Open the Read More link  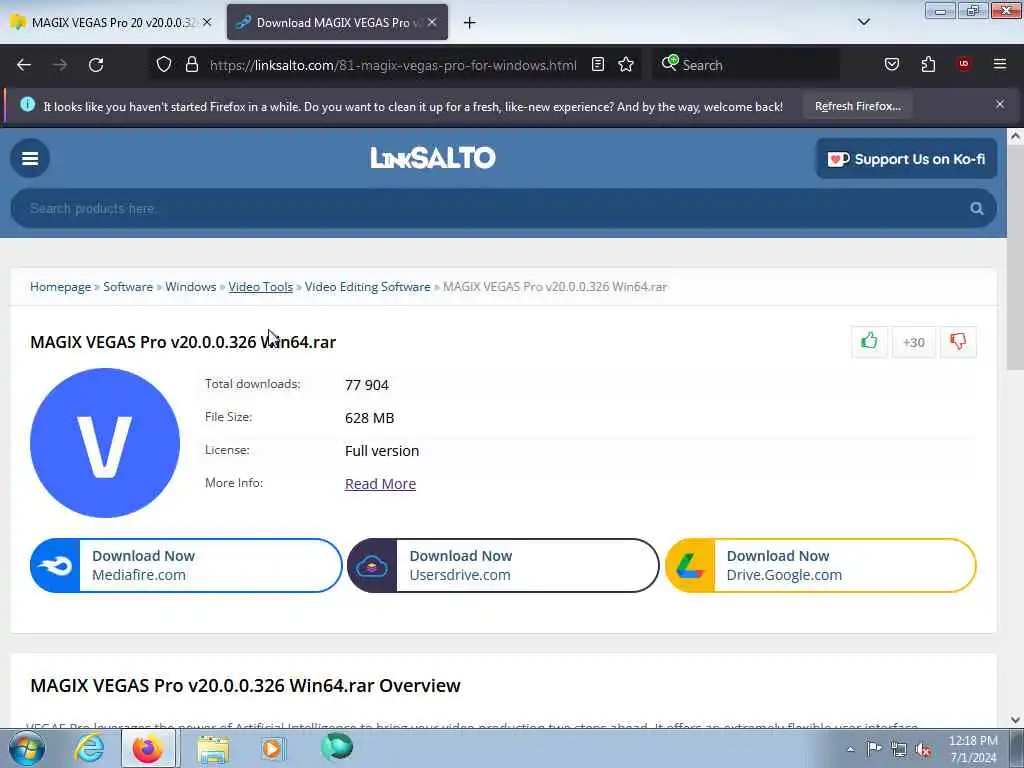click(x=380, y=484)
